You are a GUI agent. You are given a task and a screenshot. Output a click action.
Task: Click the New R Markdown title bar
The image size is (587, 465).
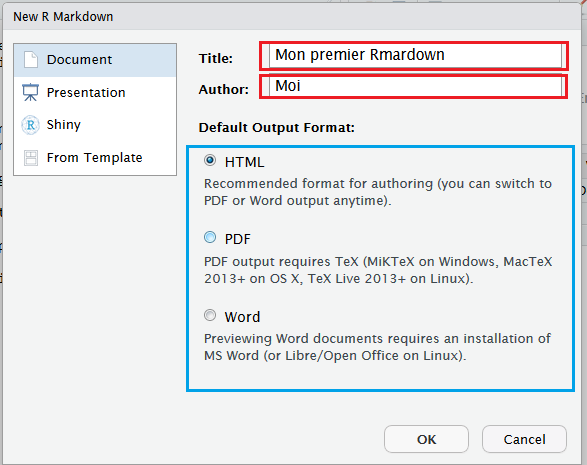pyautogui.click(x=292, y=17)
